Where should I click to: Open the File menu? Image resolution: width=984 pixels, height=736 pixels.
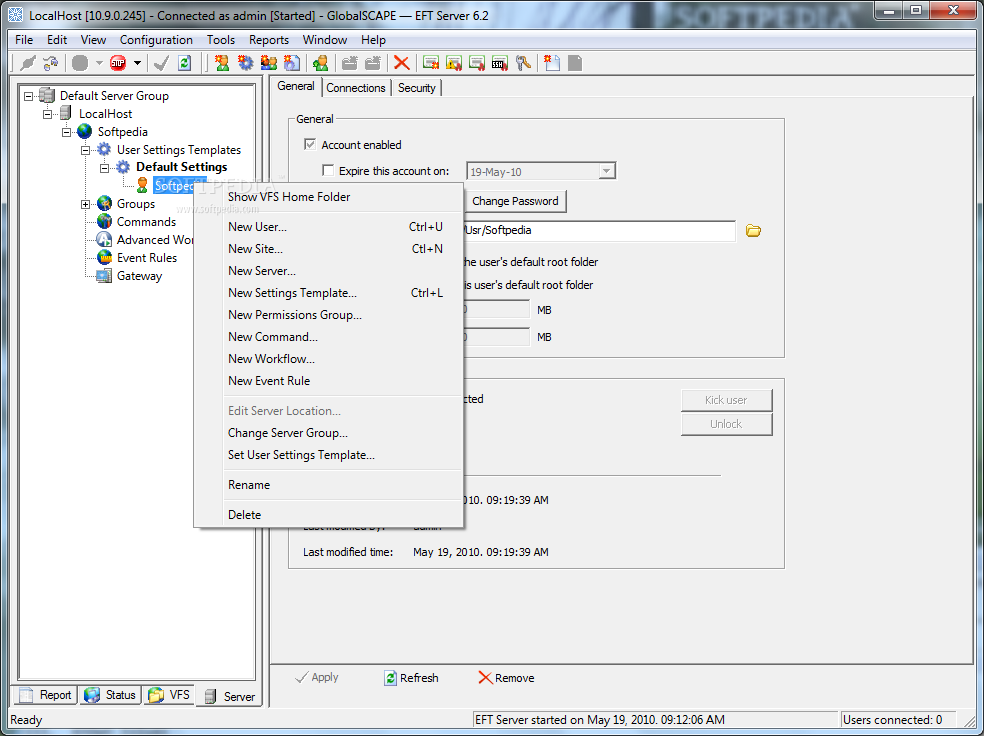coord(24,40)
